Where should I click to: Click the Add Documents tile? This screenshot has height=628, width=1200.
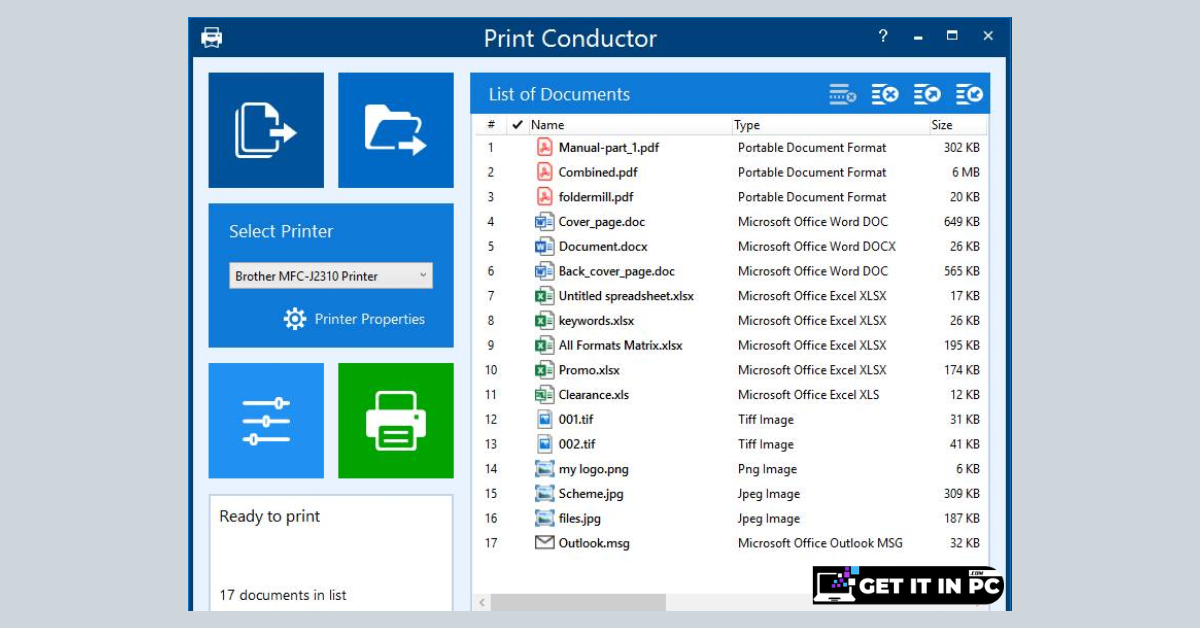click(x=266, y=130)
